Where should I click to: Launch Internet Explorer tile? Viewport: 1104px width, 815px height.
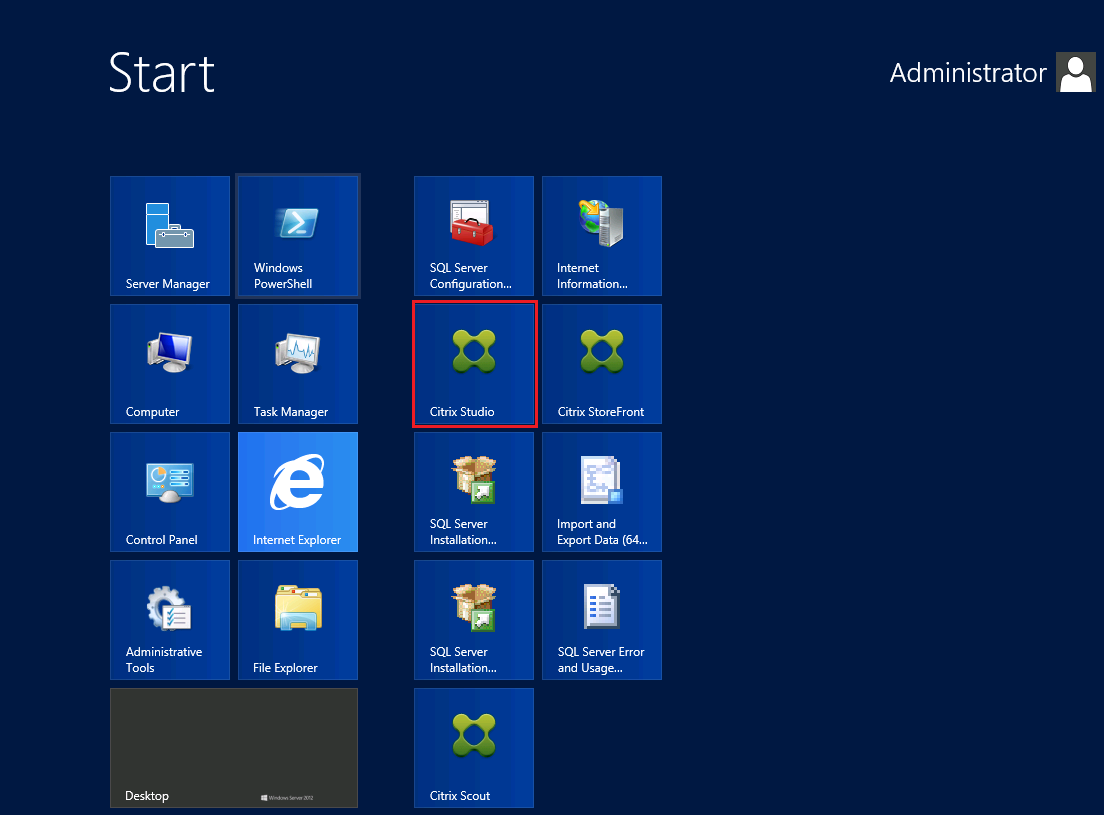(x=298, y=492)
